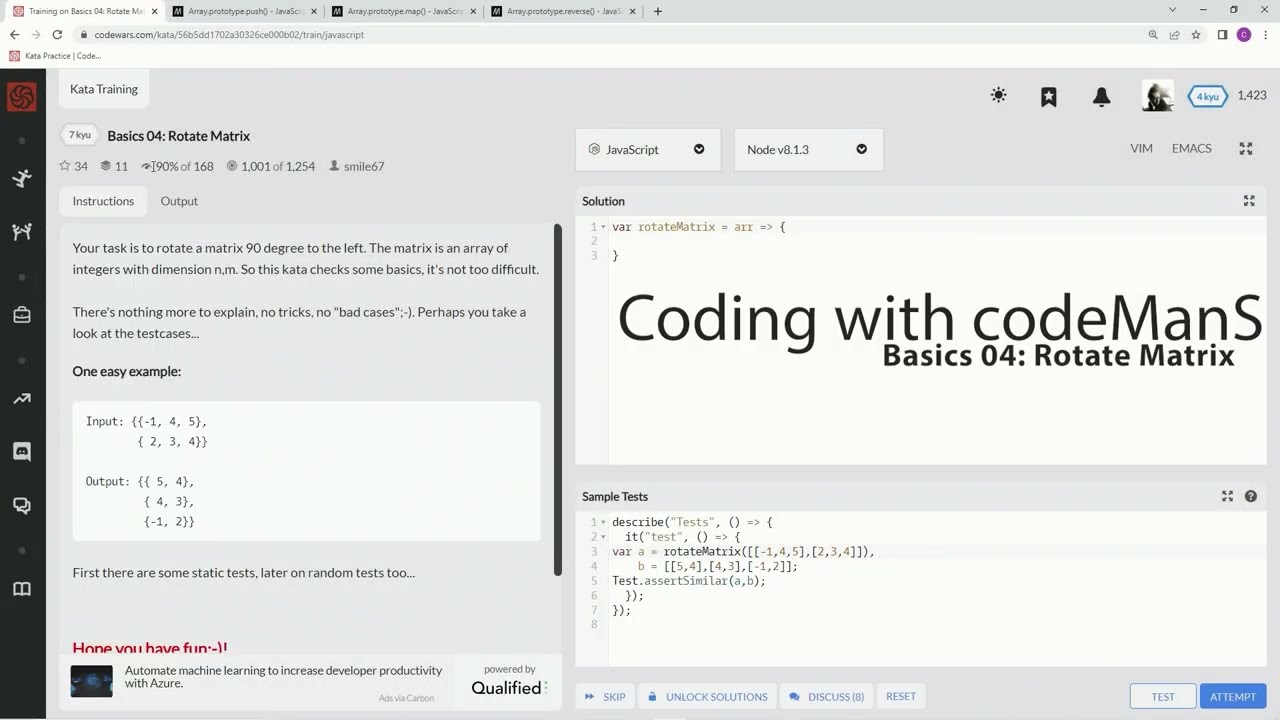
Task: Open notifications bell icon
Action: pos(1101,96)
